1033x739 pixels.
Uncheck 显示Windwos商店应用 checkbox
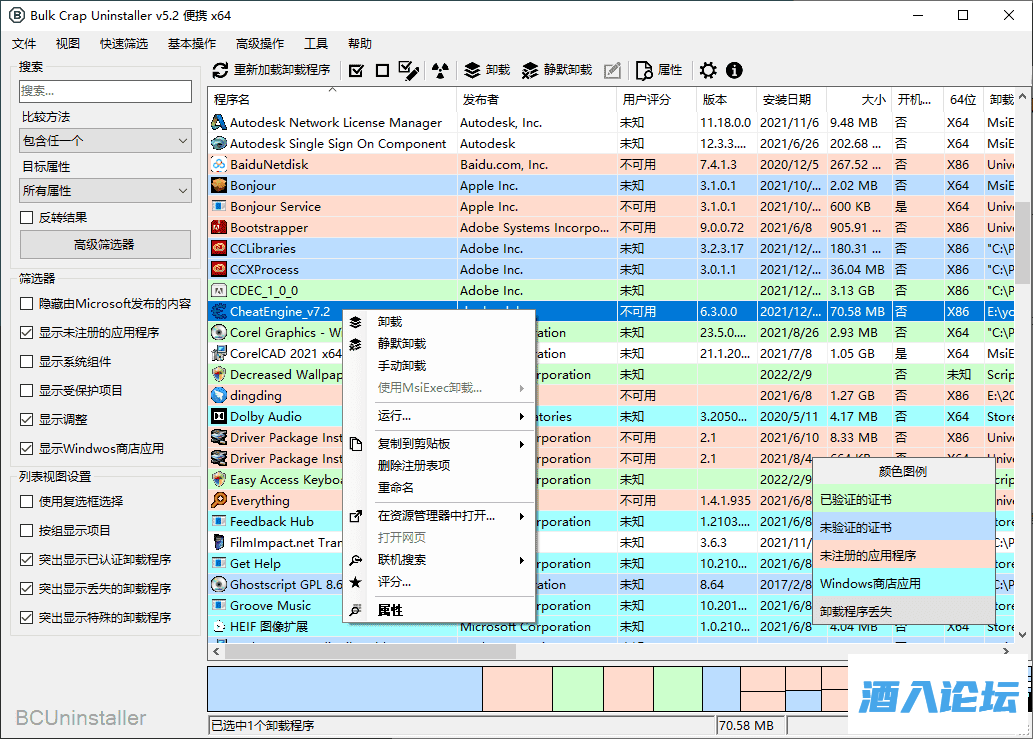point(27,448)
